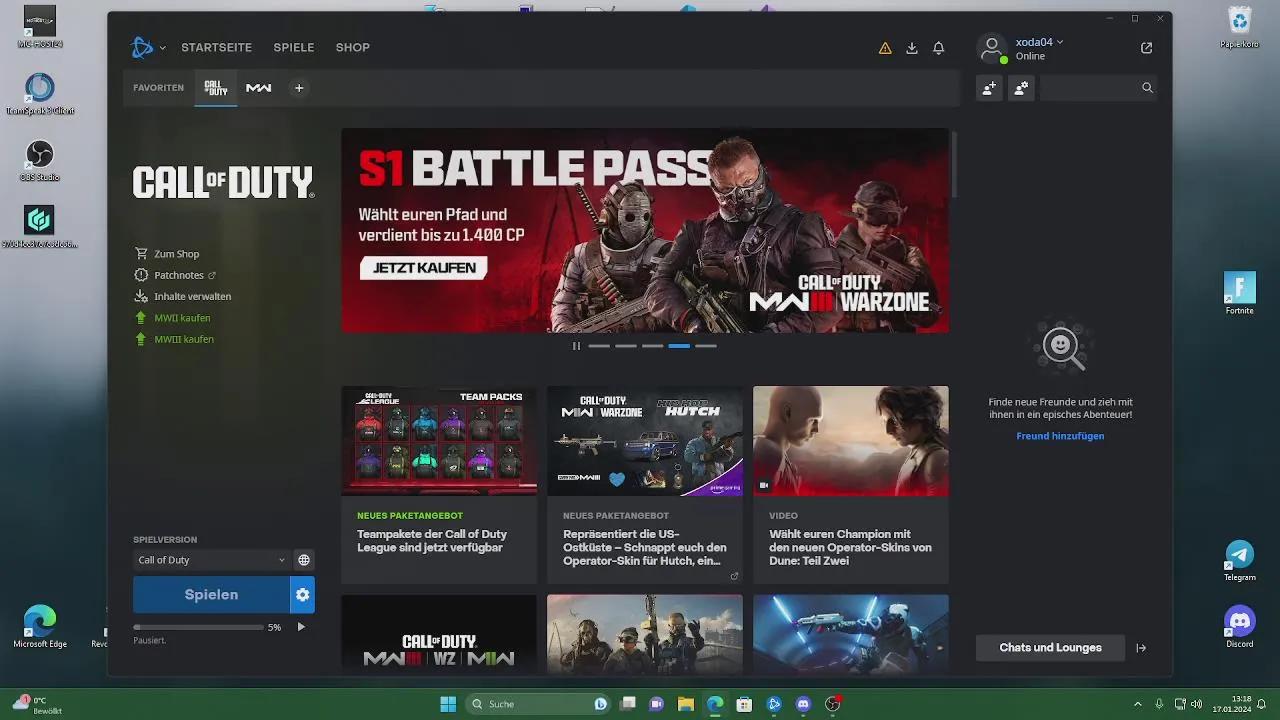The image size is (1280, 720).
Task: Click the MWIII kaufen link
Action: (184, 339)
